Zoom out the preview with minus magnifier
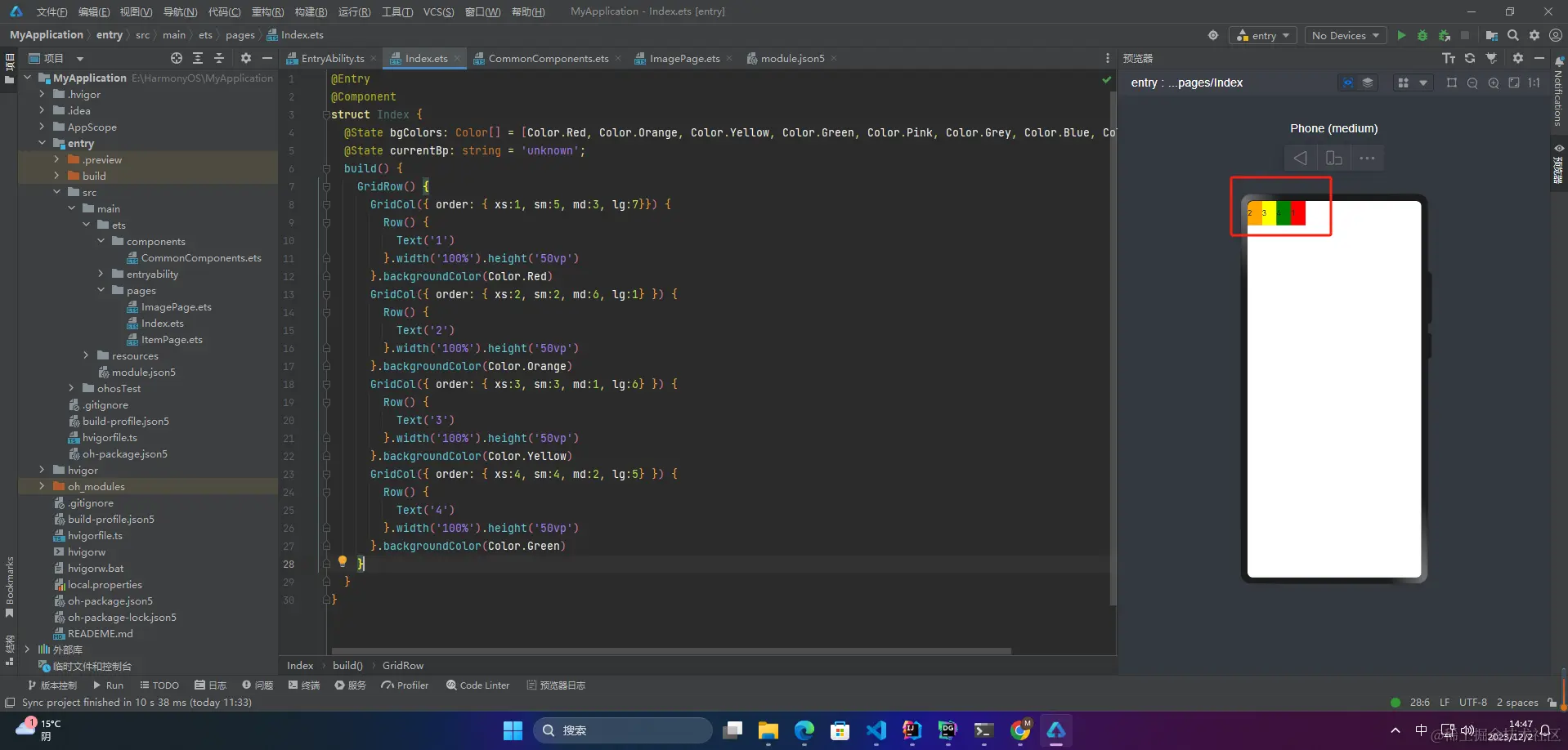1568x750 pixels. click(1472, 83)
